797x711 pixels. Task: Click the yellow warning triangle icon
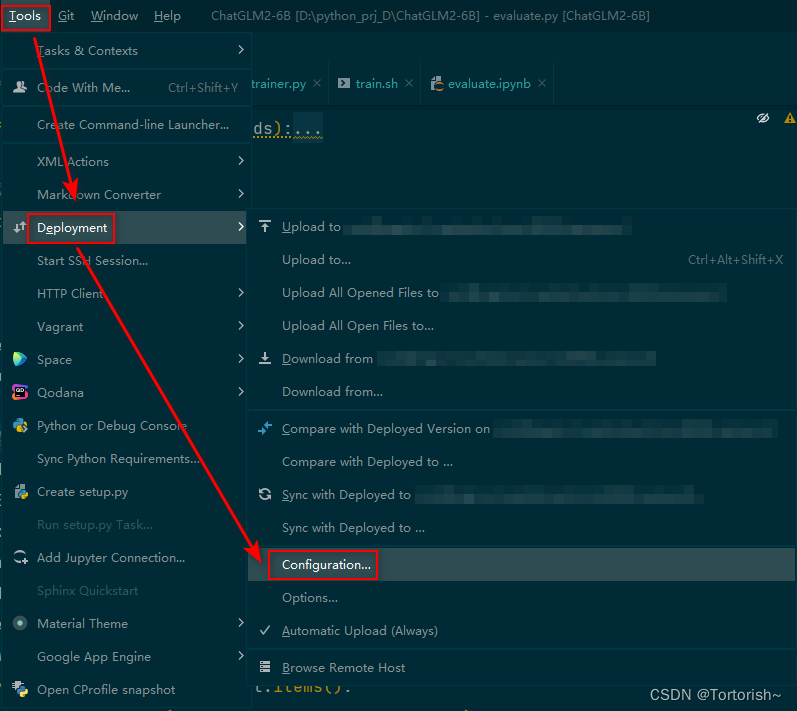[x=789, y=118]
